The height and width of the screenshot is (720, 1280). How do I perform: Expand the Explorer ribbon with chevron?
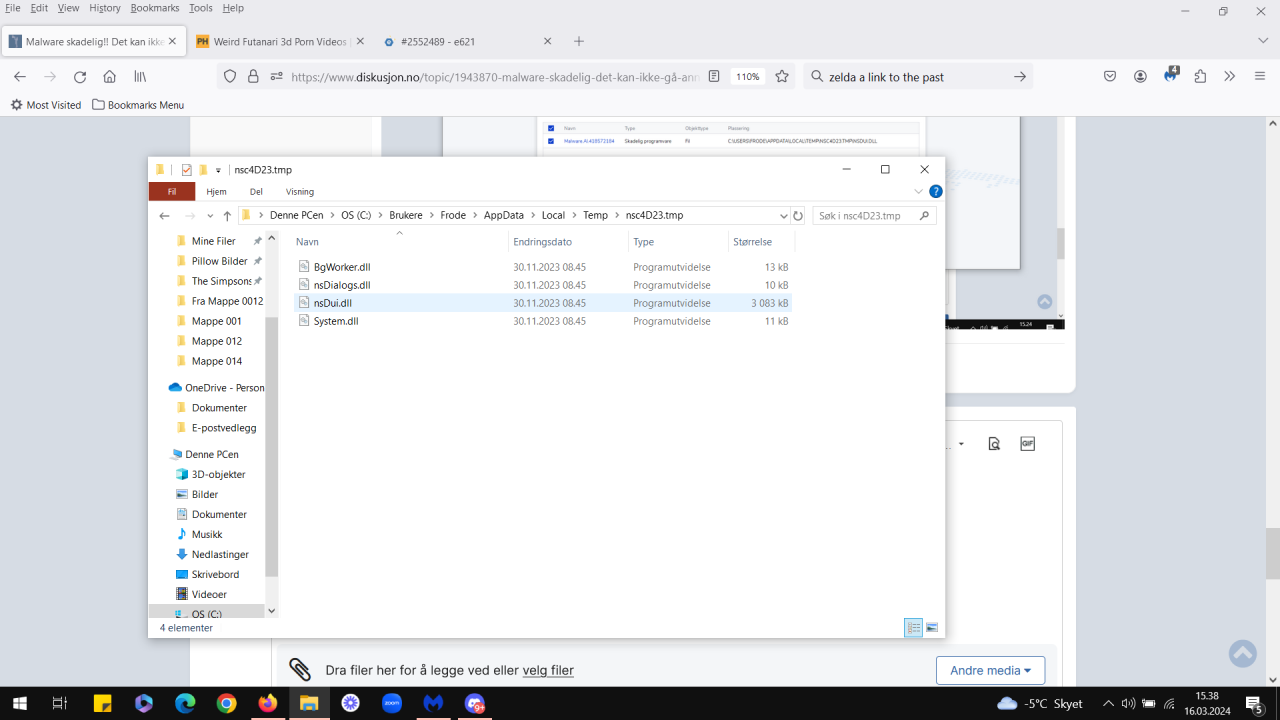point(918,192)
